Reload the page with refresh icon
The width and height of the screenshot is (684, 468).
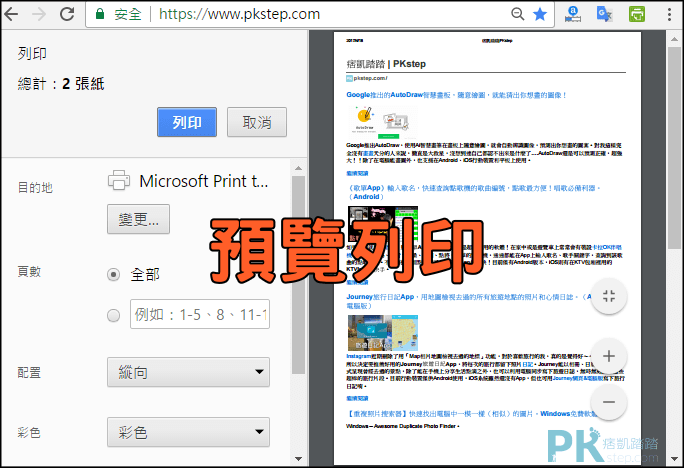click(67, 14)
